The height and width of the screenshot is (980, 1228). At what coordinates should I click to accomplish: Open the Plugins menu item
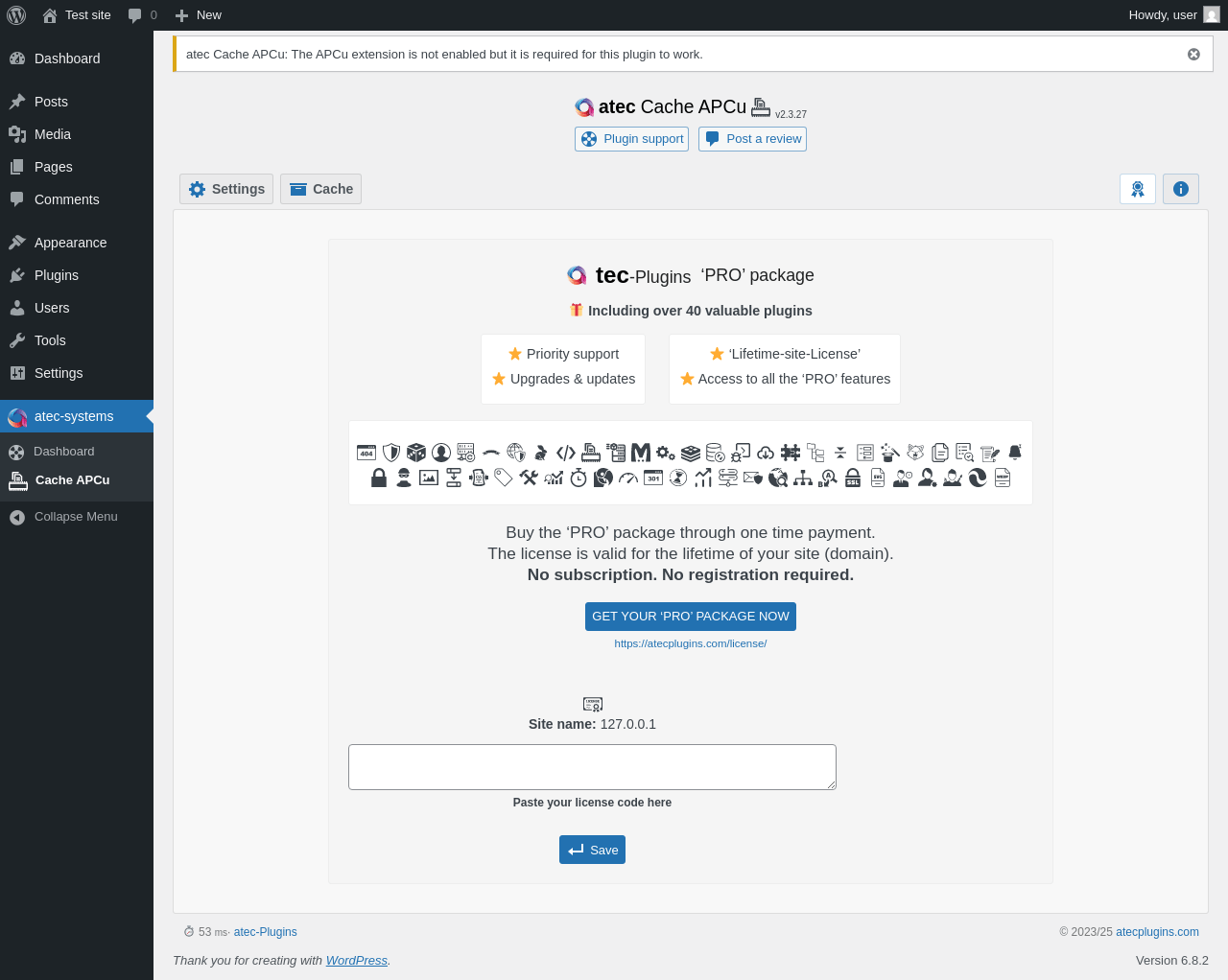tap(77, 275)
